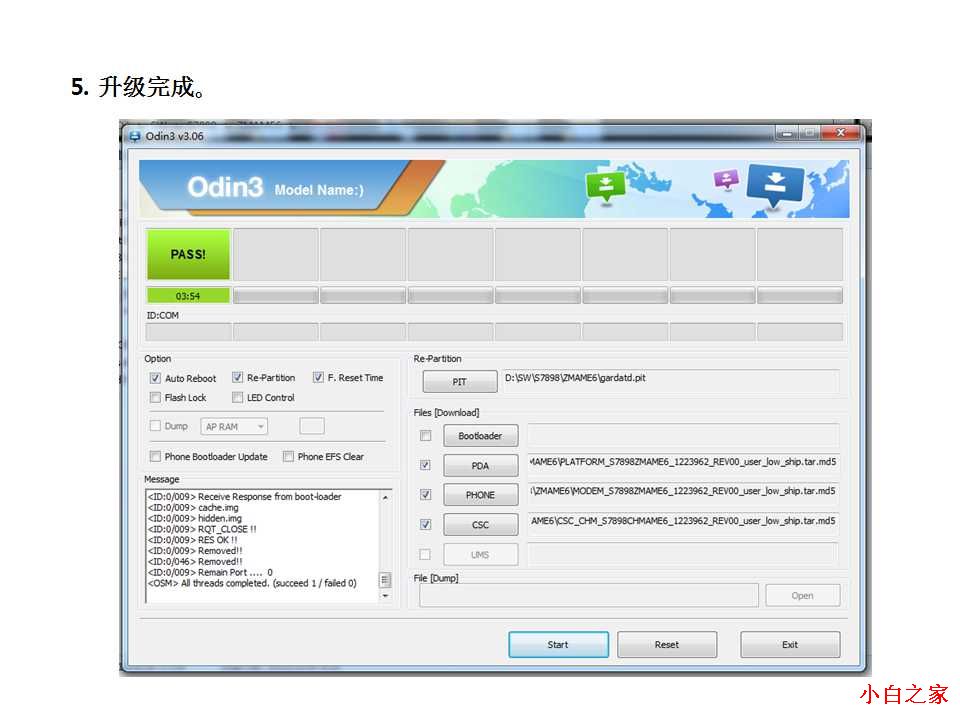Image resolution: width=960 pixels, height=720 pixels.
Task: Uncheck the Re-Partition option
Action: pyautogui.click(x=238, y=378)
